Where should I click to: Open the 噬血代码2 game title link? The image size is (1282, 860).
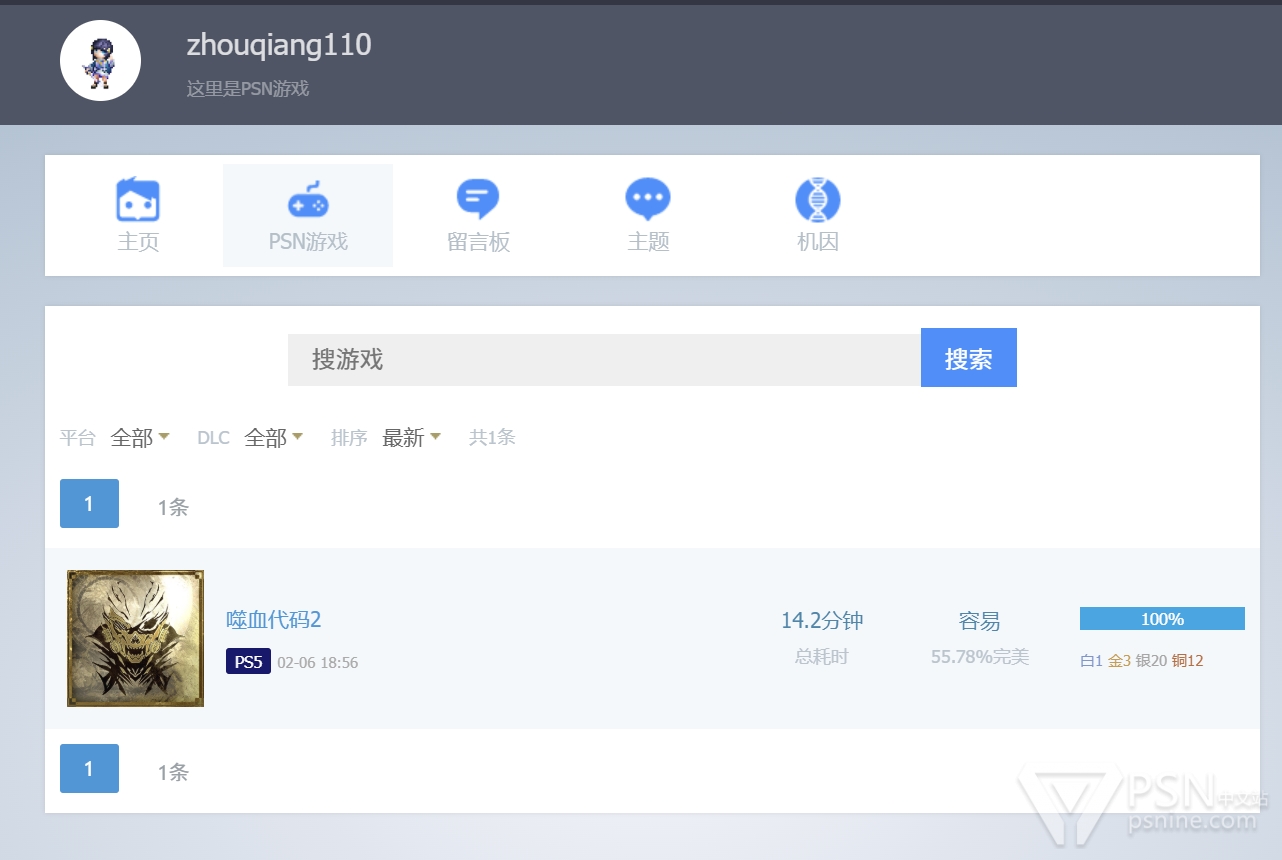point(274,620)
